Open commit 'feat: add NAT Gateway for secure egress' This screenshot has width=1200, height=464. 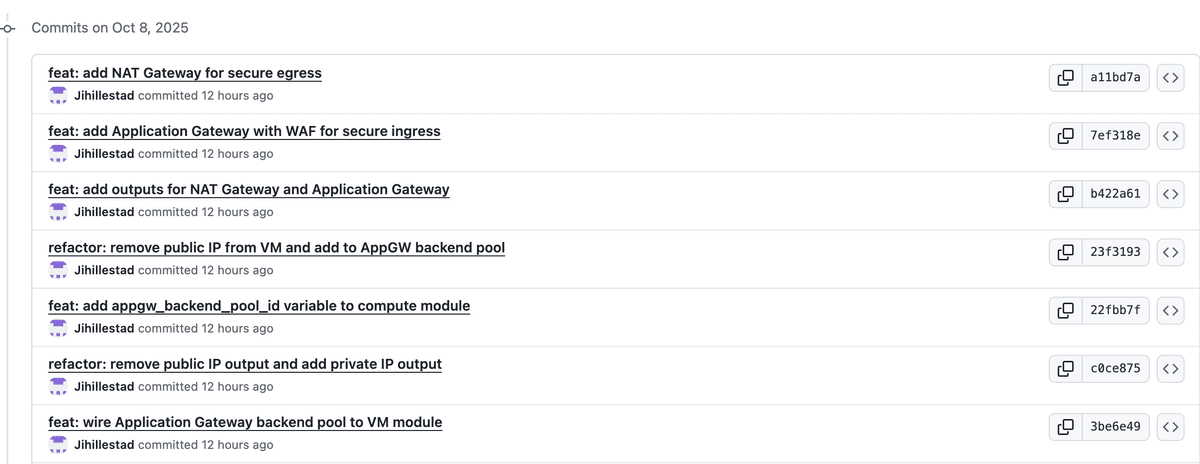(185, 73)
